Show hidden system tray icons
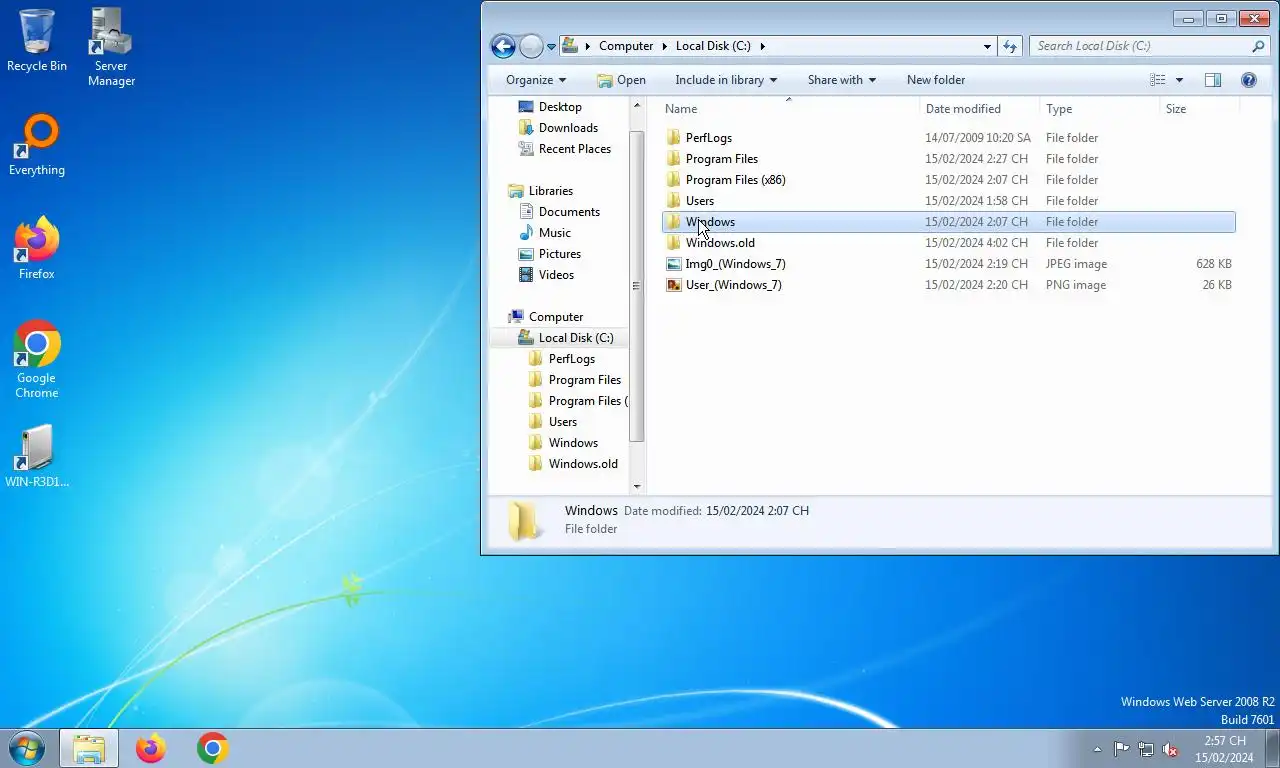The width and height of the screenshot is (1280, 768). pos(1098,749)
